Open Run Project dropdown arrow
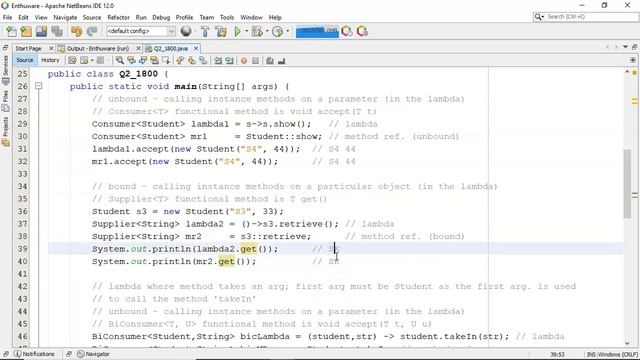The height and width of the screenshot is (360, 640). pos(246,31)
